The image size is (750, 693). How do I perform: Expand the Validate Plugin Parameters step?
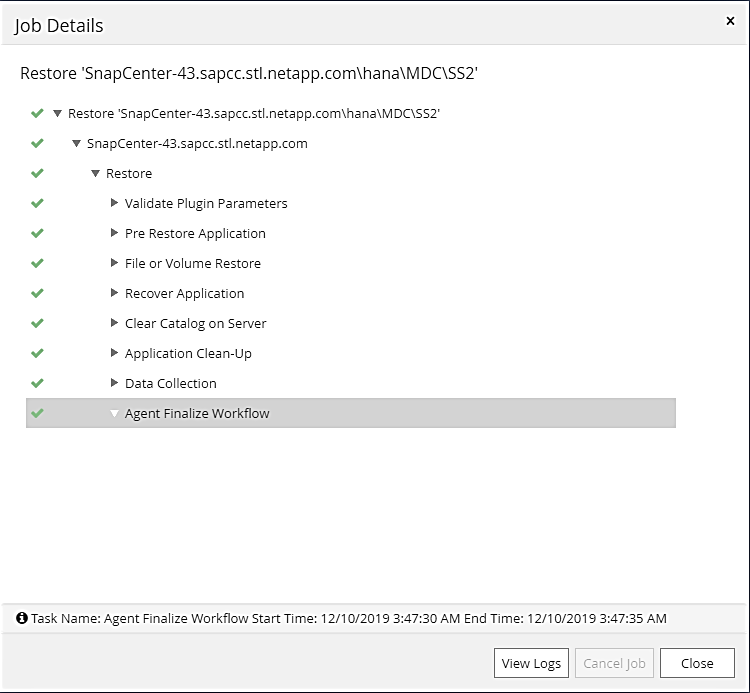pyautogui.click(x=115, y=203)
